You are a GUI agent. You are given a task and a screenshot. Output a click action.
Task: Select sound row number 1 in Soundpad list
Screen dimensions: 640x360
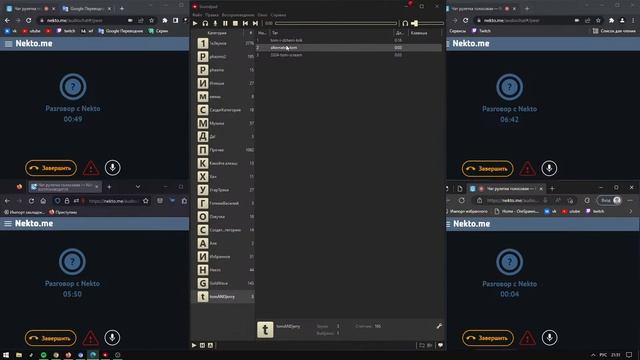point(349,40)
